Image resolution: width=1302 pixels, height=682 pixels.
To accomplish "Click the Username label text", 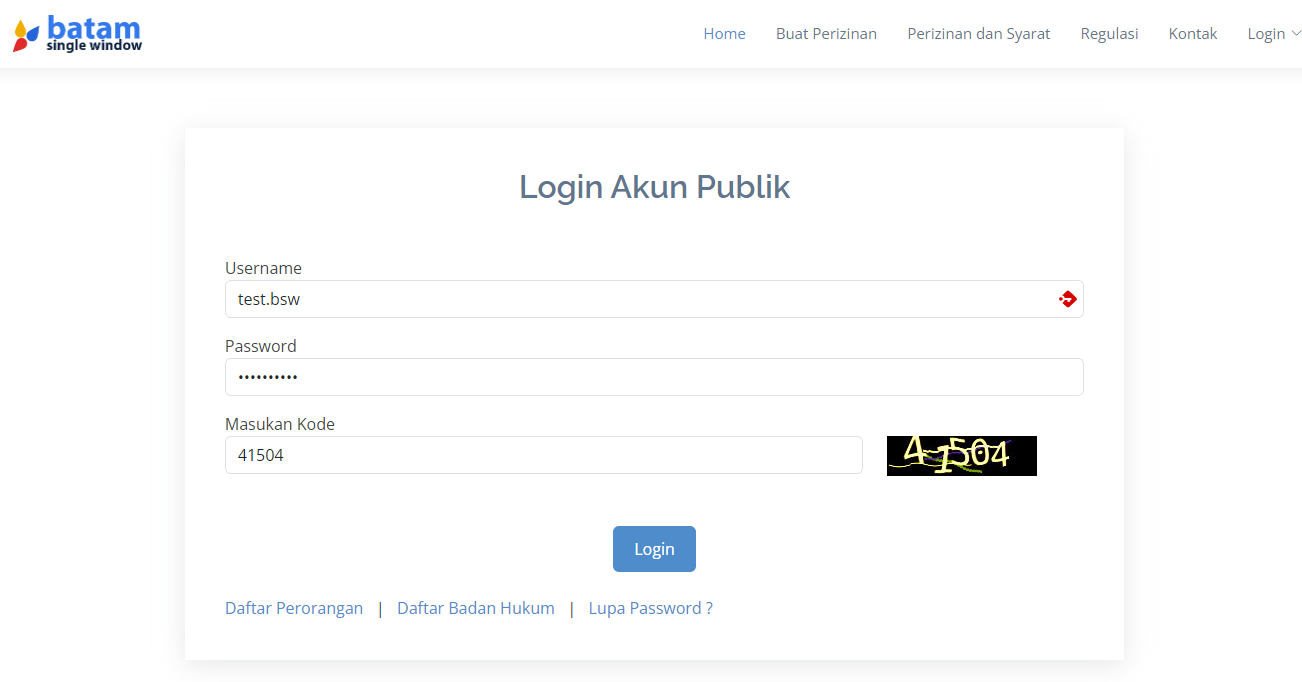I will [263, 268].
